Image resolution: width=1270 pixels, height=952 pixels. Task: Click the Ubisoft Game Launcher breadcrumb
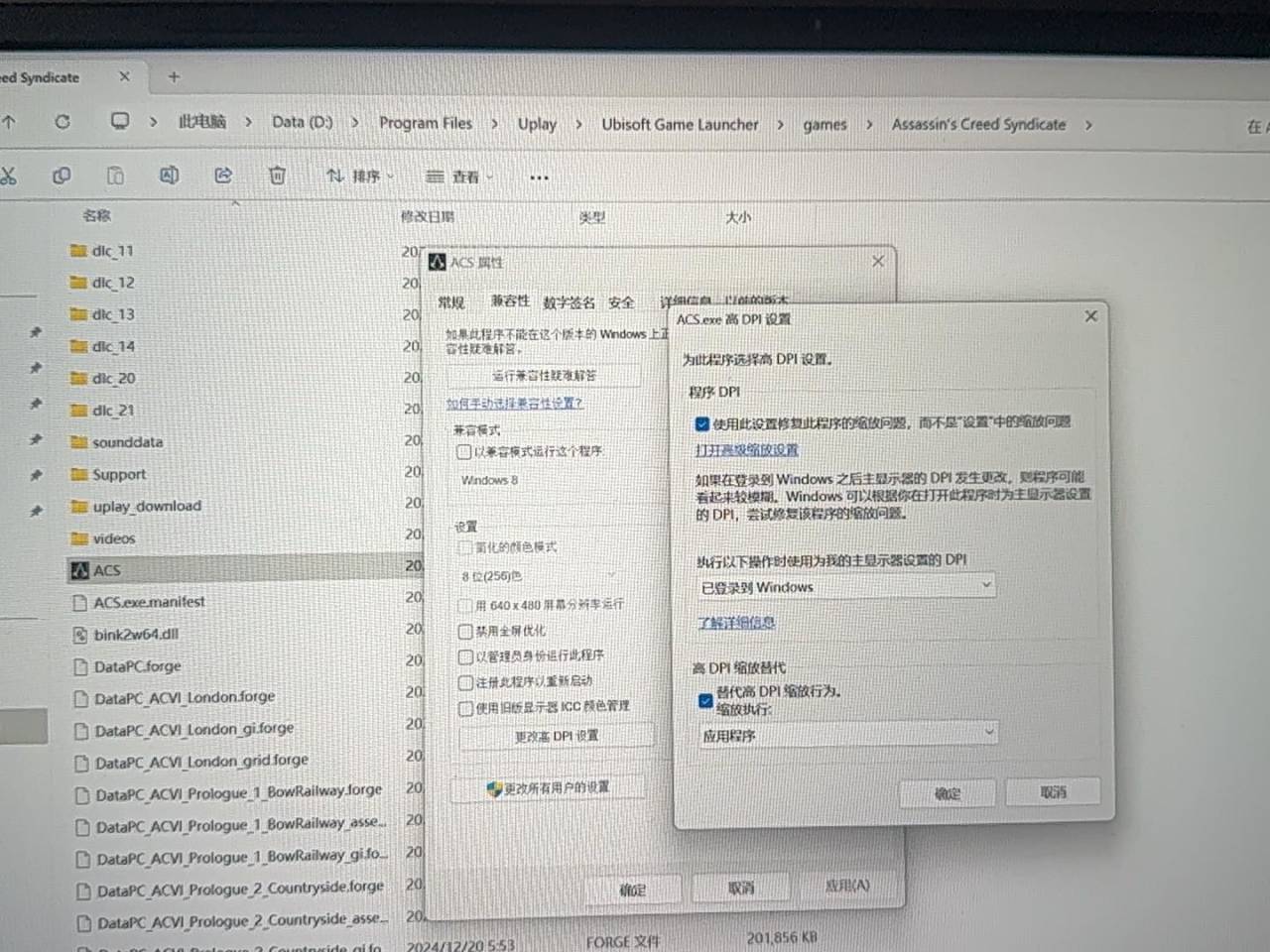point(680,124)
